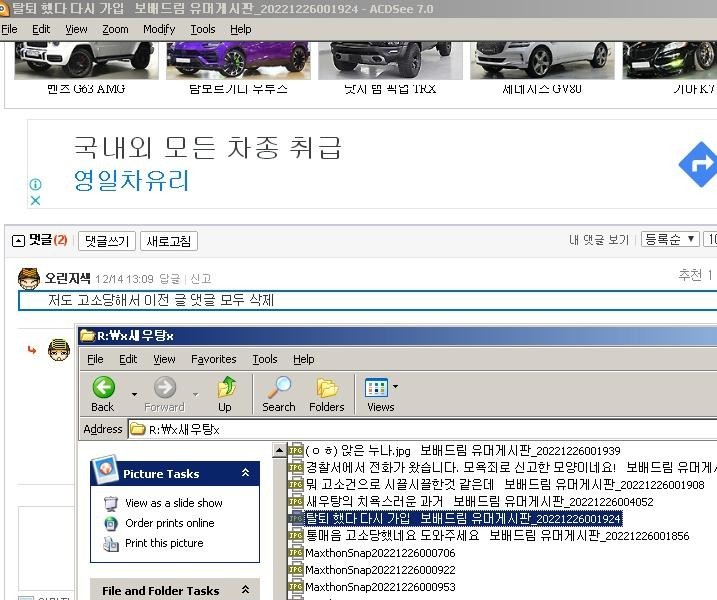Click the Up folder icon
This screenshot has height=600, width=717.
tap(226, 389)
